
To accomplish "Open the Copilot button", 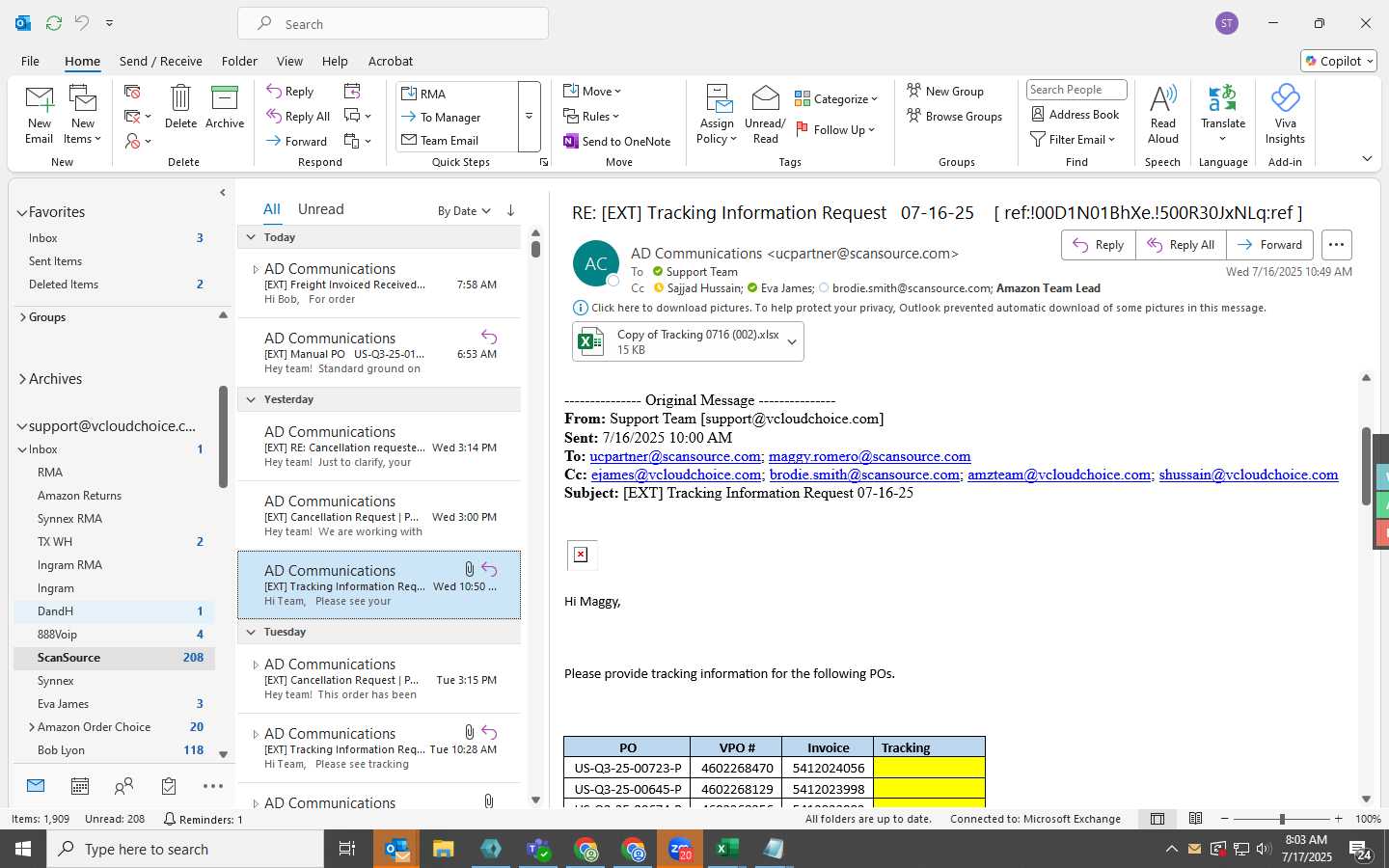I will coord(1339,61).
